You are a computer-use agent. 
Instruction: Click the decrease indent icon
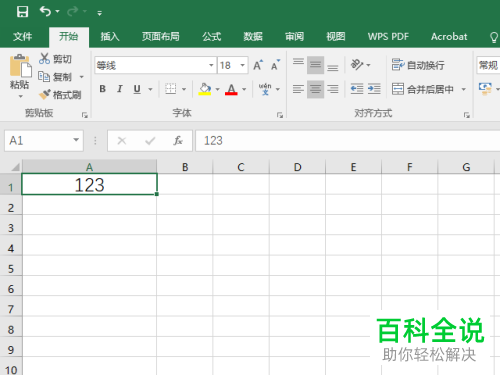pyautogui.click(x=357, y=89)
